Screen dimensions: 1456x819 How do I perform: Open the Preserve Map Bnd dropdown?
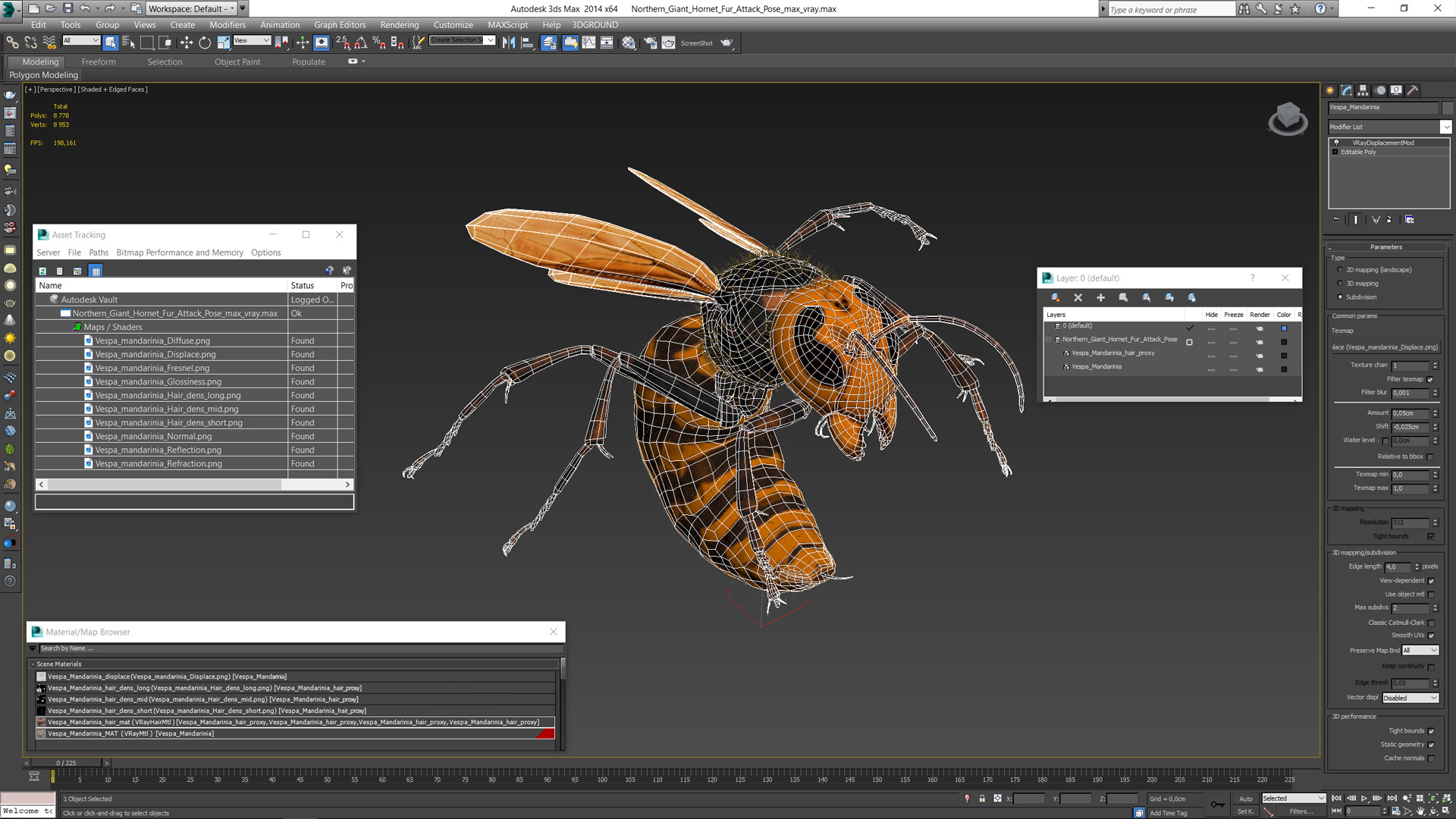pos(1420,651)
